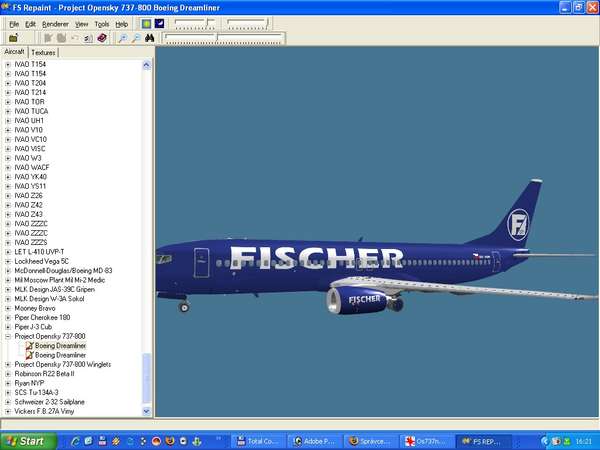
Task: Switch to FS REP... taskbar button
Action: (483, 441)
